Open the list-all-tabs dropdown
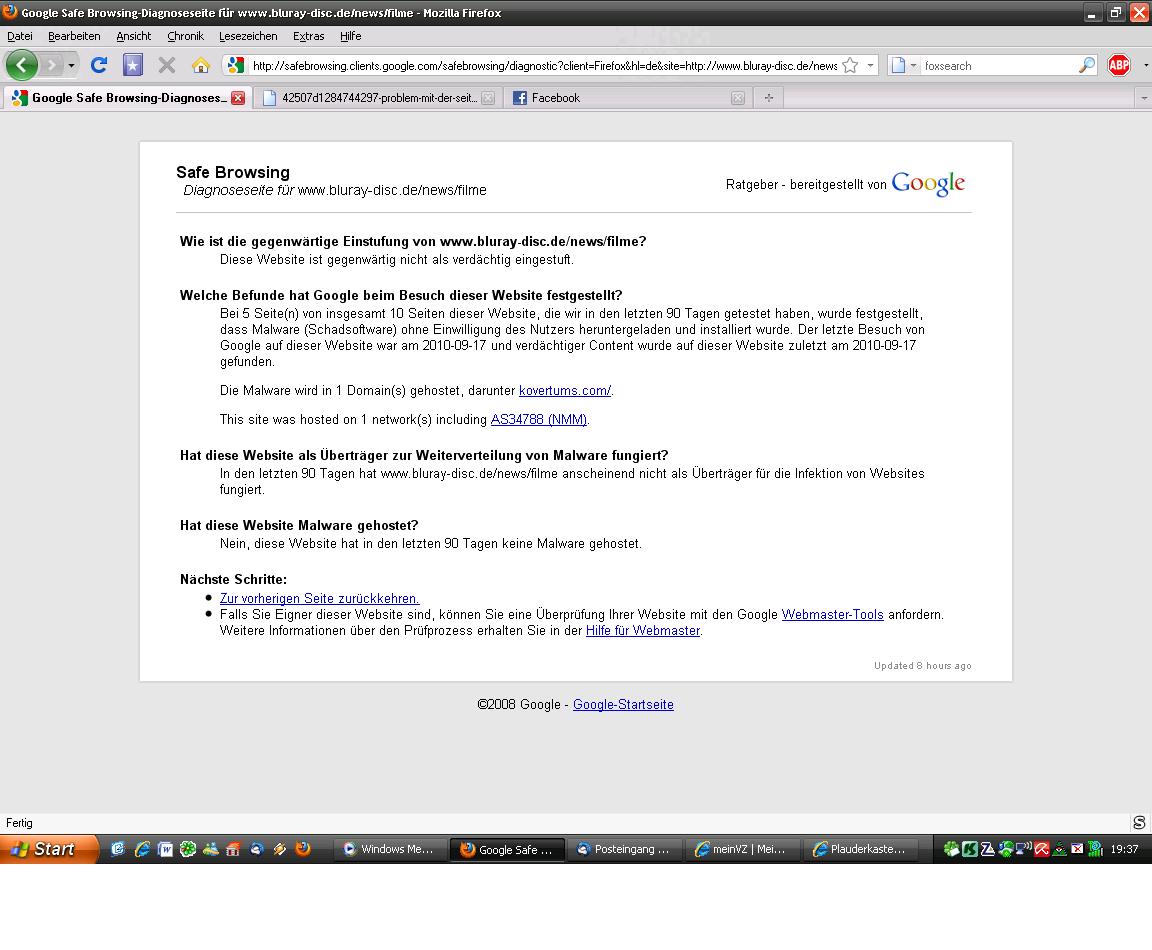The image size is (1152, 950). 1144,98
